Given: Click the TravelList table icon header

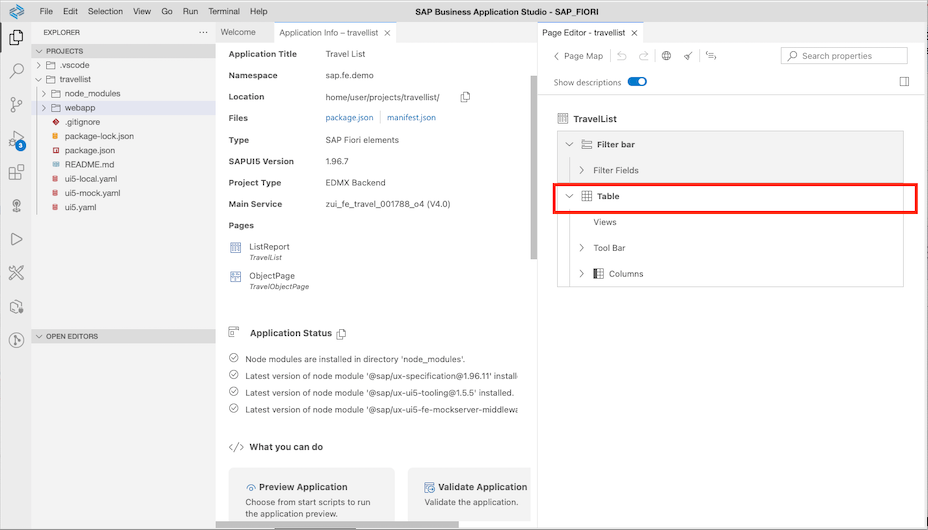Looking at the screenshot, I should [563, 119].
